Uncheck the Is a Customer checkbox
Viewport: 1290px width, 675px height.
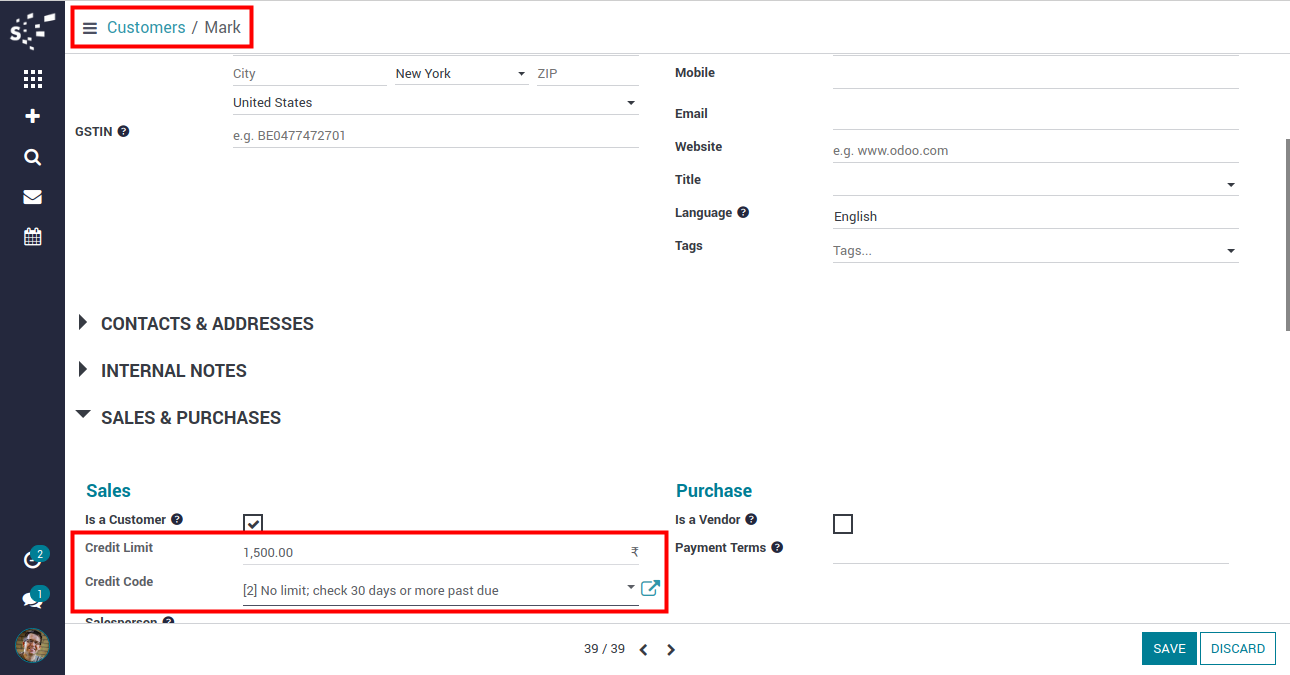253,524
